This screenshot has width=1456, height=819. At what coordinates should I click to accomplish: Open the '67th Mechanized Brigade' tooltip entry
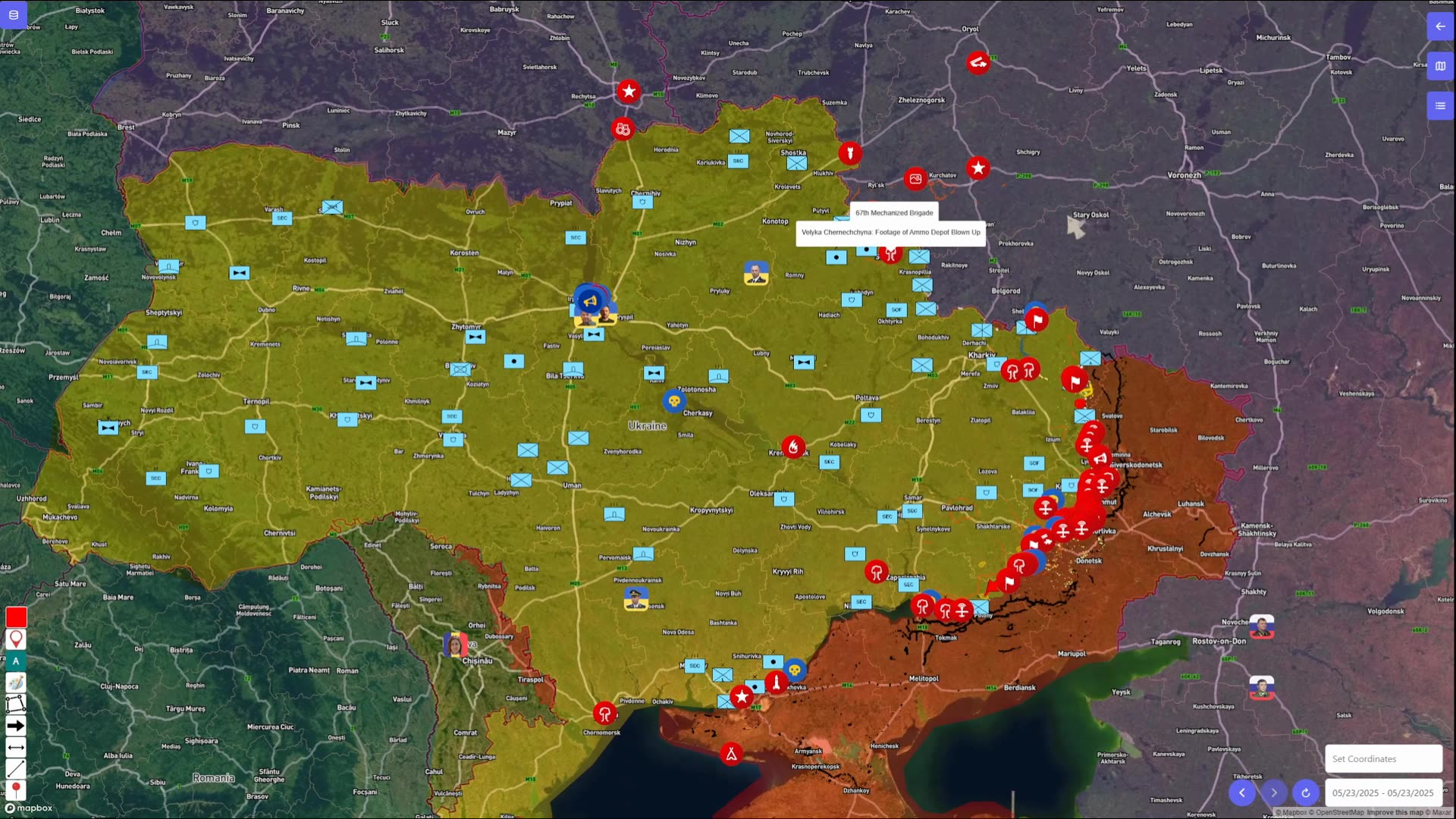pos(894,213)
